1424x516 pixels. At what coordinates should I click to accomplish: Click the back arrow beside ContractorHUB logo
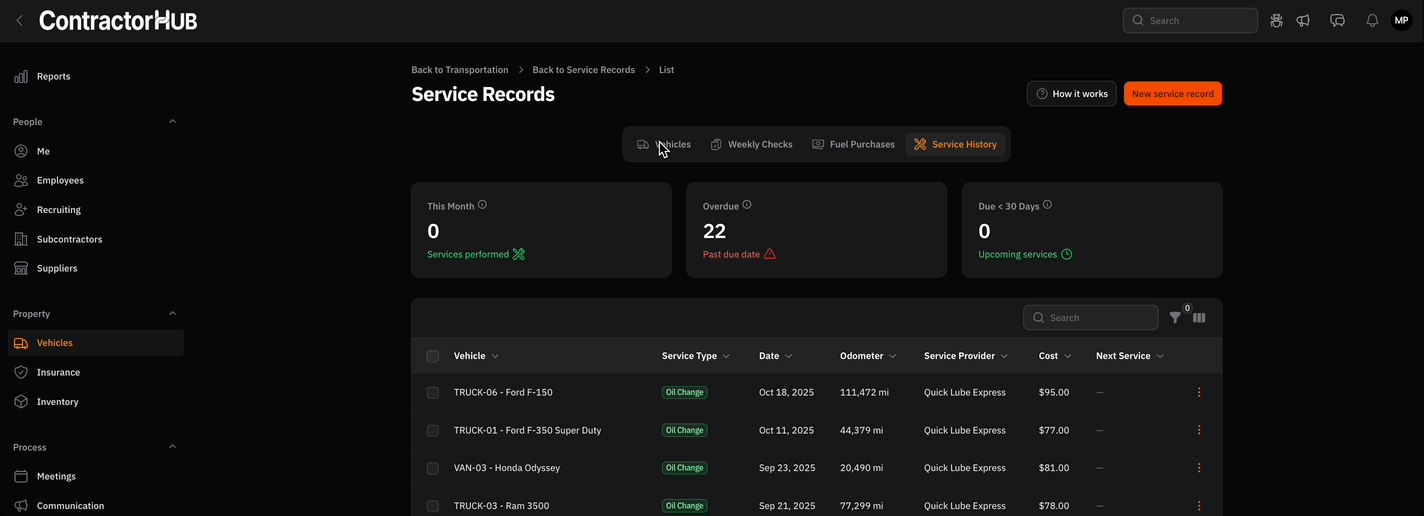click(x=19, y=20)
